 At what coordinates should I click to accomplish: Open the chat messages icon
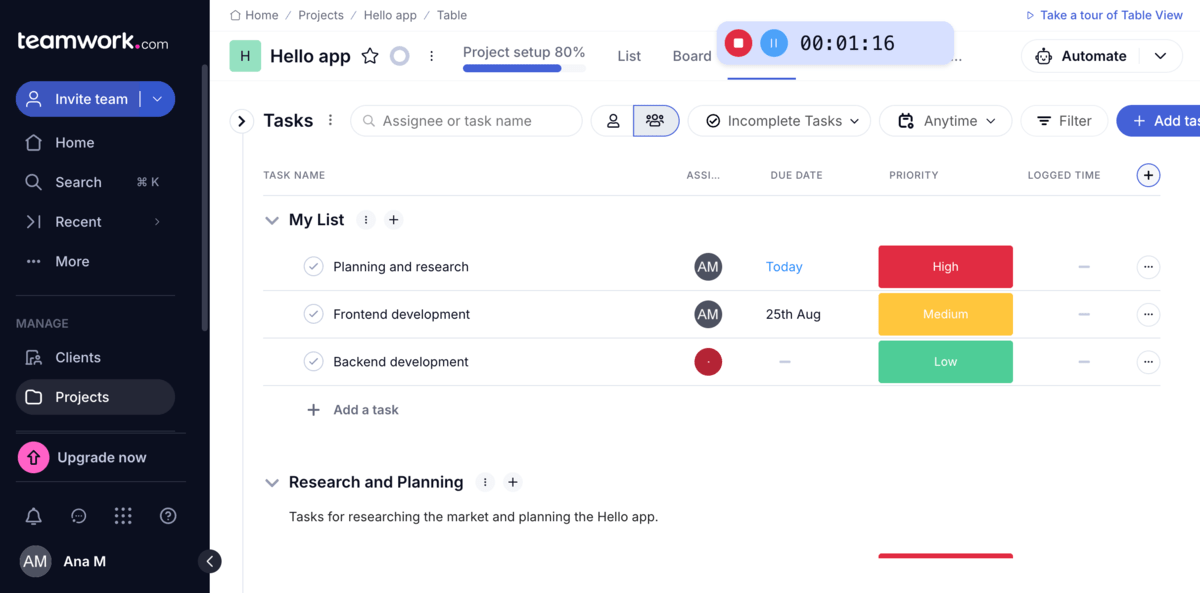(x=78, y=516)
